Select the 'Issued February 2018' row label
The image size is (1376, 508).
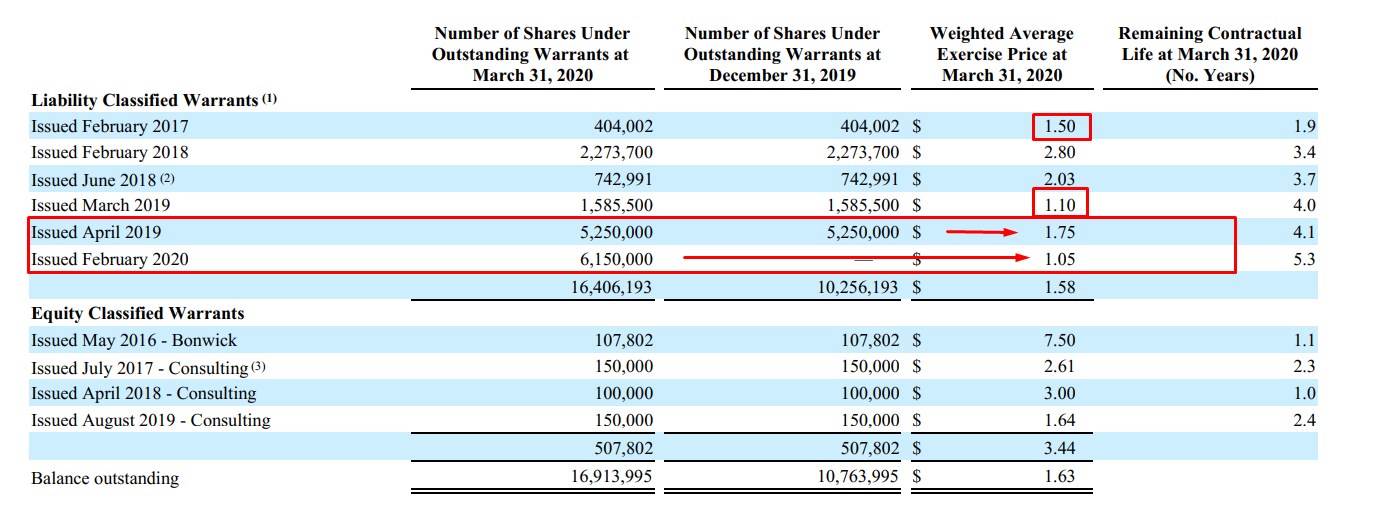pos(109,152)
